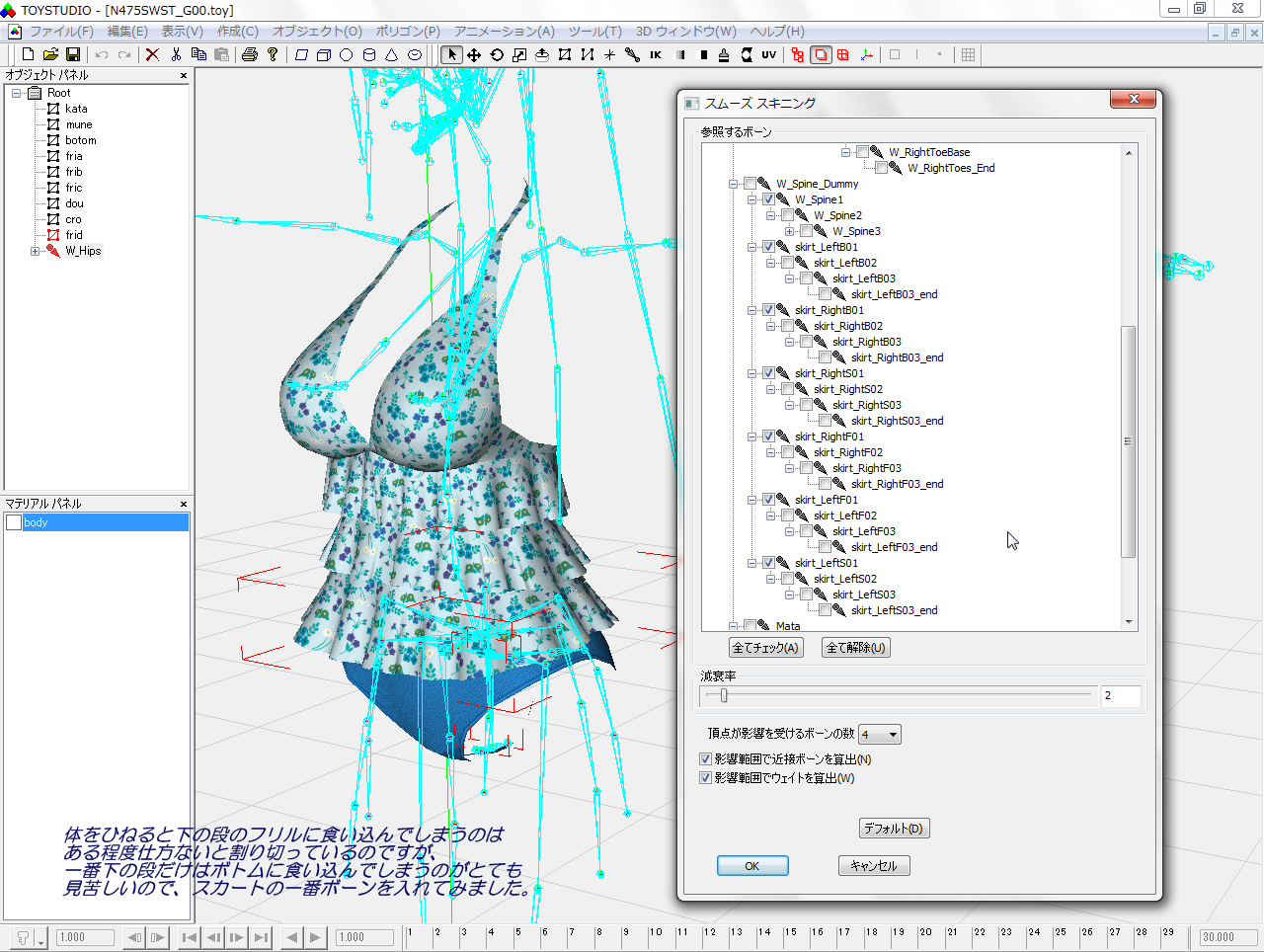Collapse the skirt_RightF01 bone branch
This screenshot has height=952, width=1264.
[x=751, y=436]
